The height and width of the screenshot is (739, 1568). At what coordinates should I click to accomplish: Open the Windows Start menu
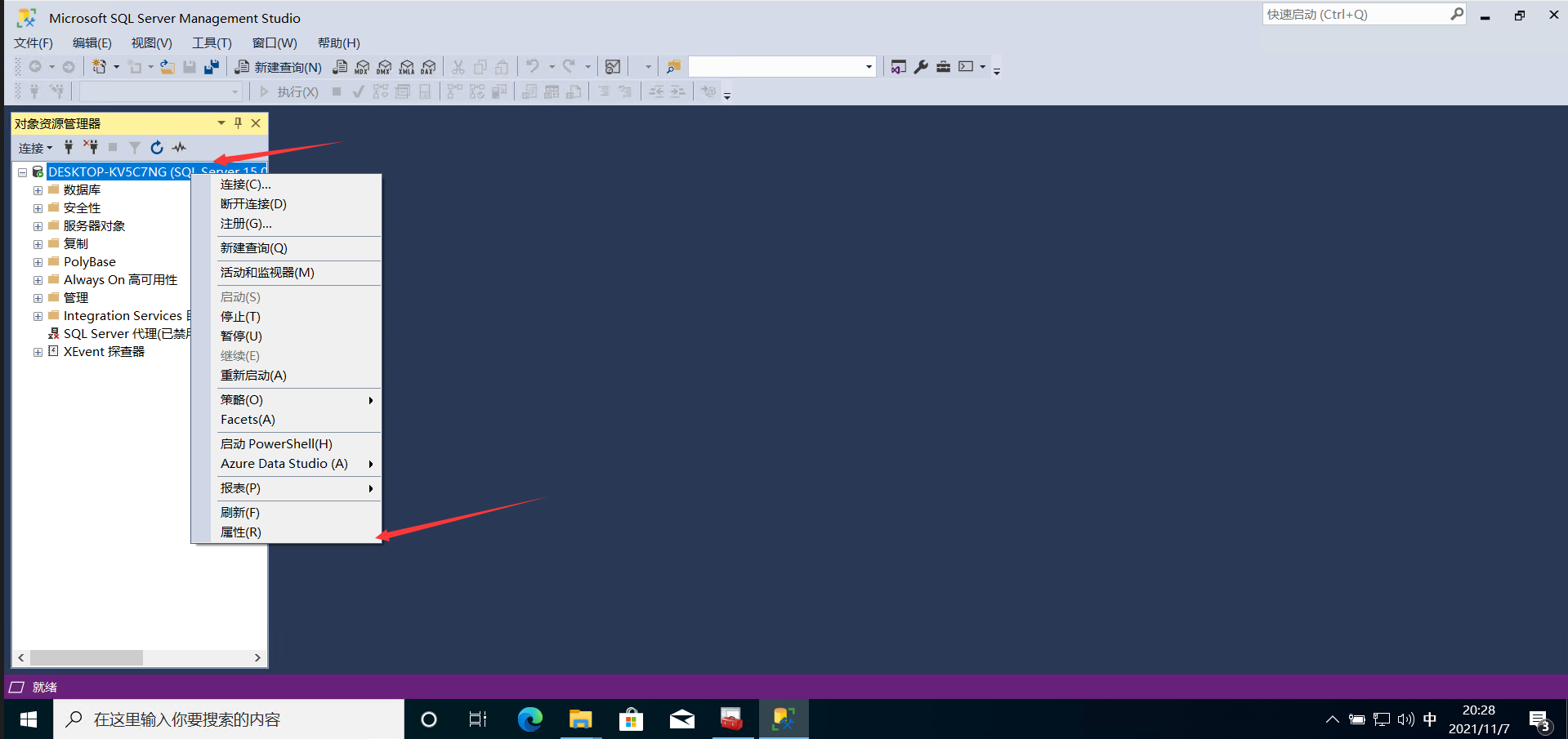[28, 719]
